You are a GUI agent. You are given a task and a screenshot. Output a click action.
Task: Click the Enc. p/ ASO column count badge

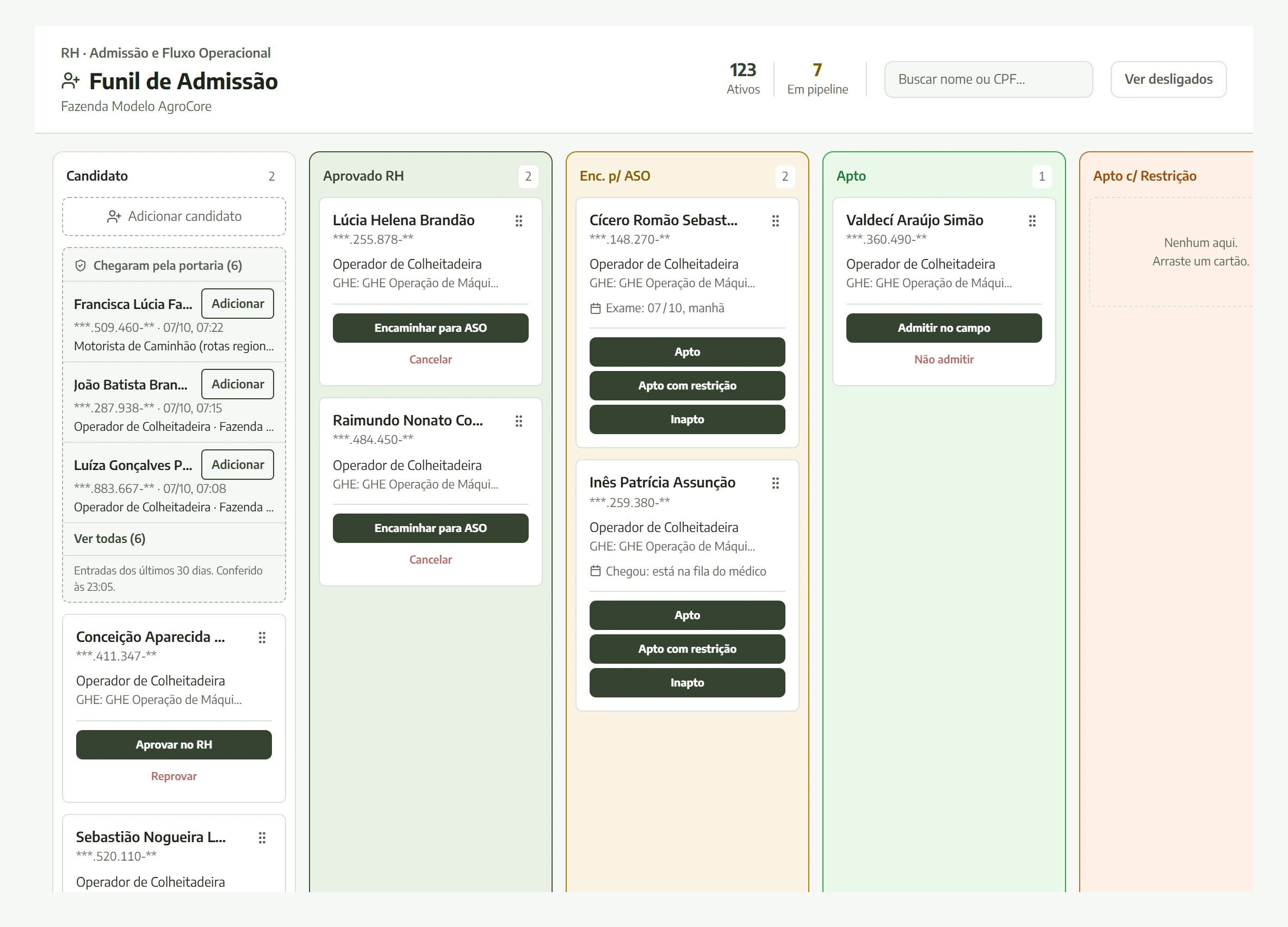(785, 176)
